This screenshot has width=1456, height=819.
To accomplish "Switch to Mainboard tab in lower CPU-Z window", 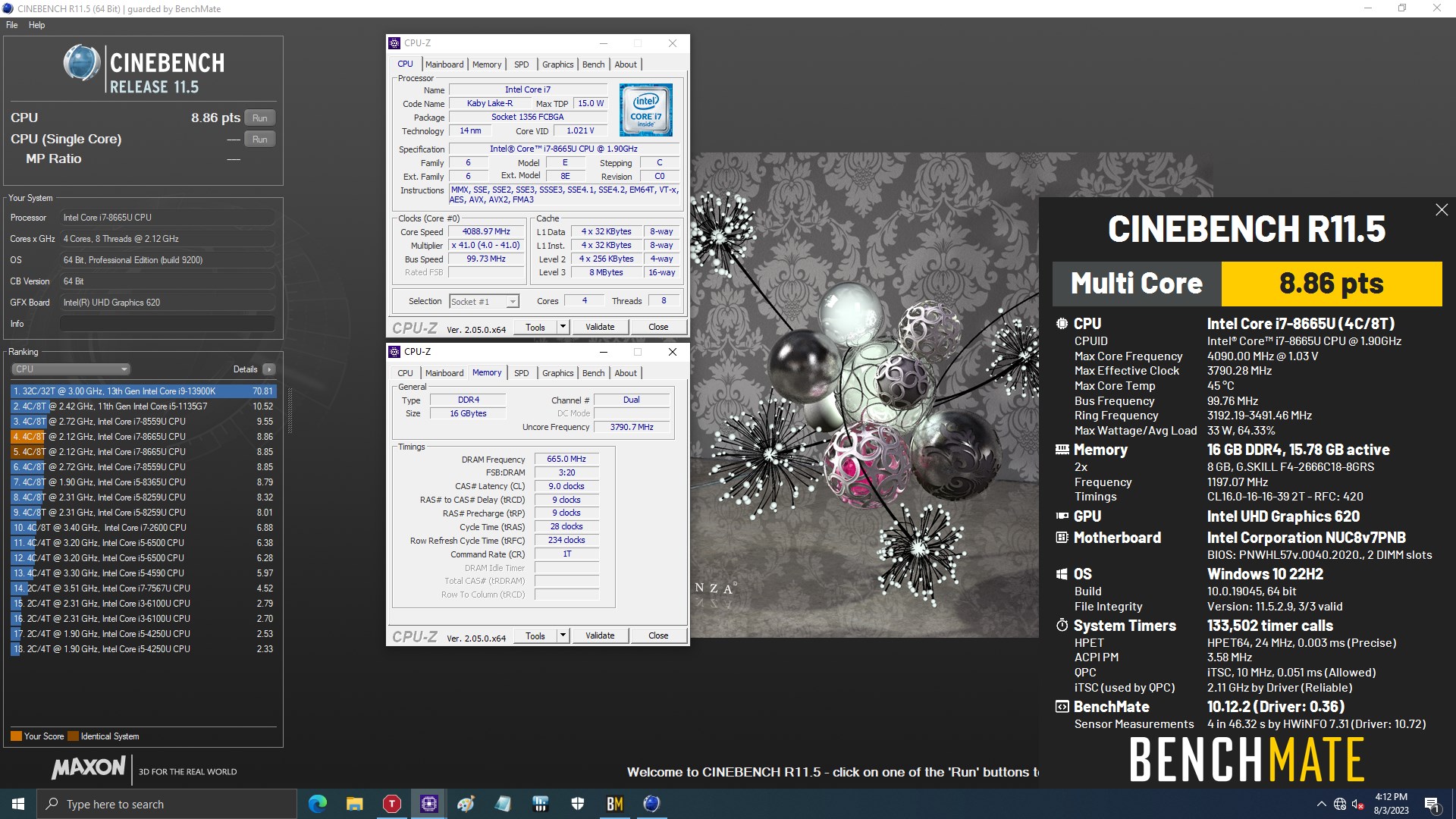I will (444, 373).
